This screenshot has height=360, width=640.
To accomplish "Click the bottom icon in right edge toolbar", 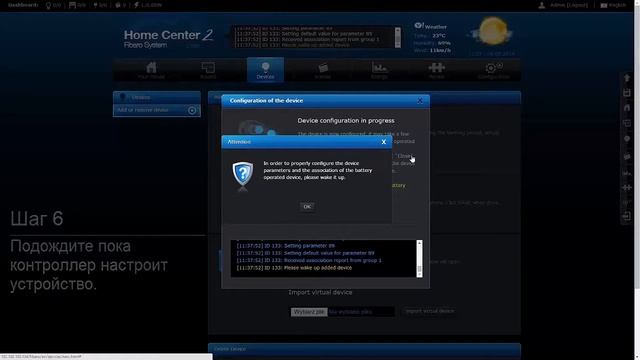I will point(627,217).
